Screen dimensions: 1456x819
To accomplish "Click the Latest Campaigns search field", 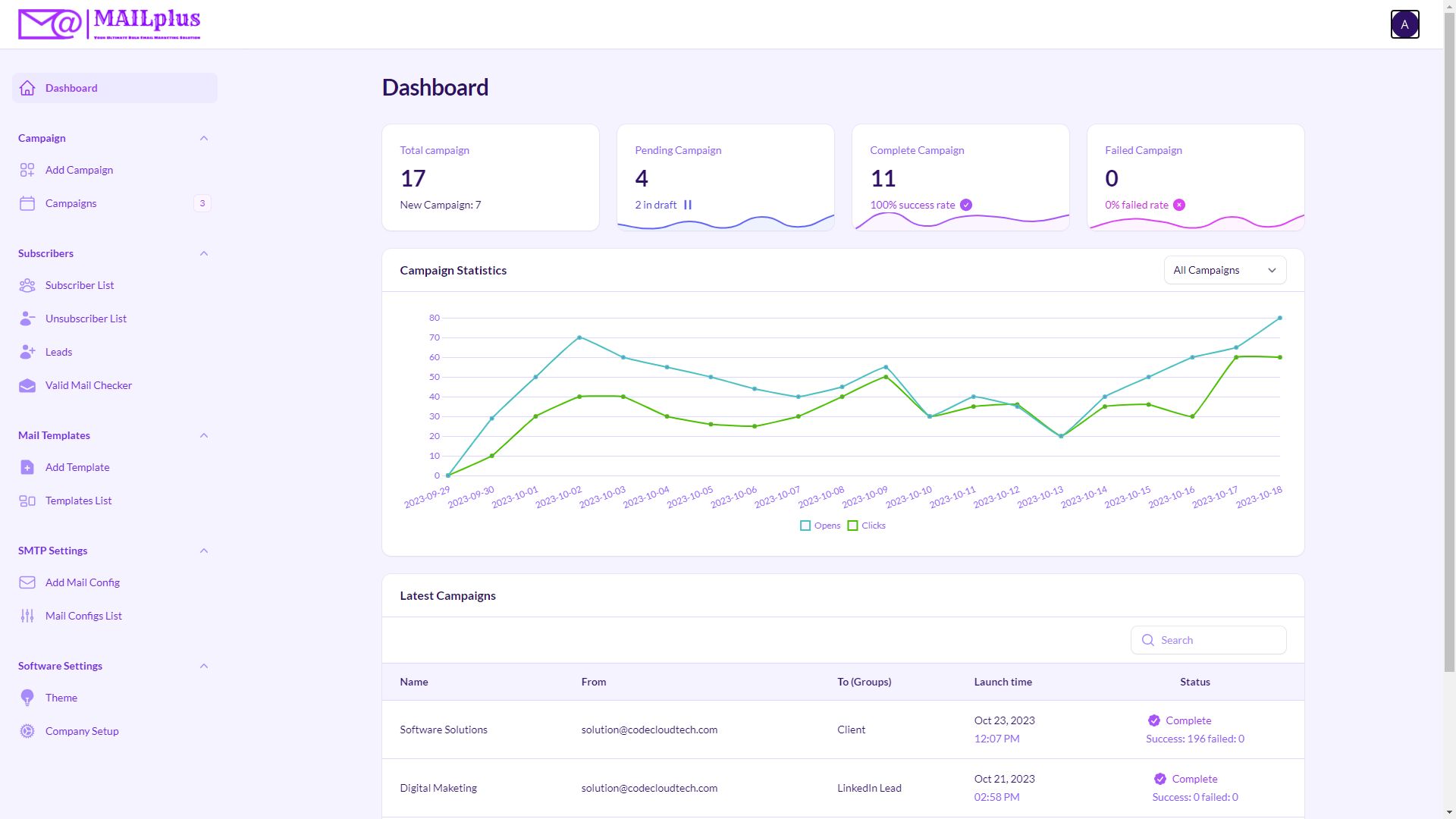I will pyautogui.click(x=1216, y=640).
